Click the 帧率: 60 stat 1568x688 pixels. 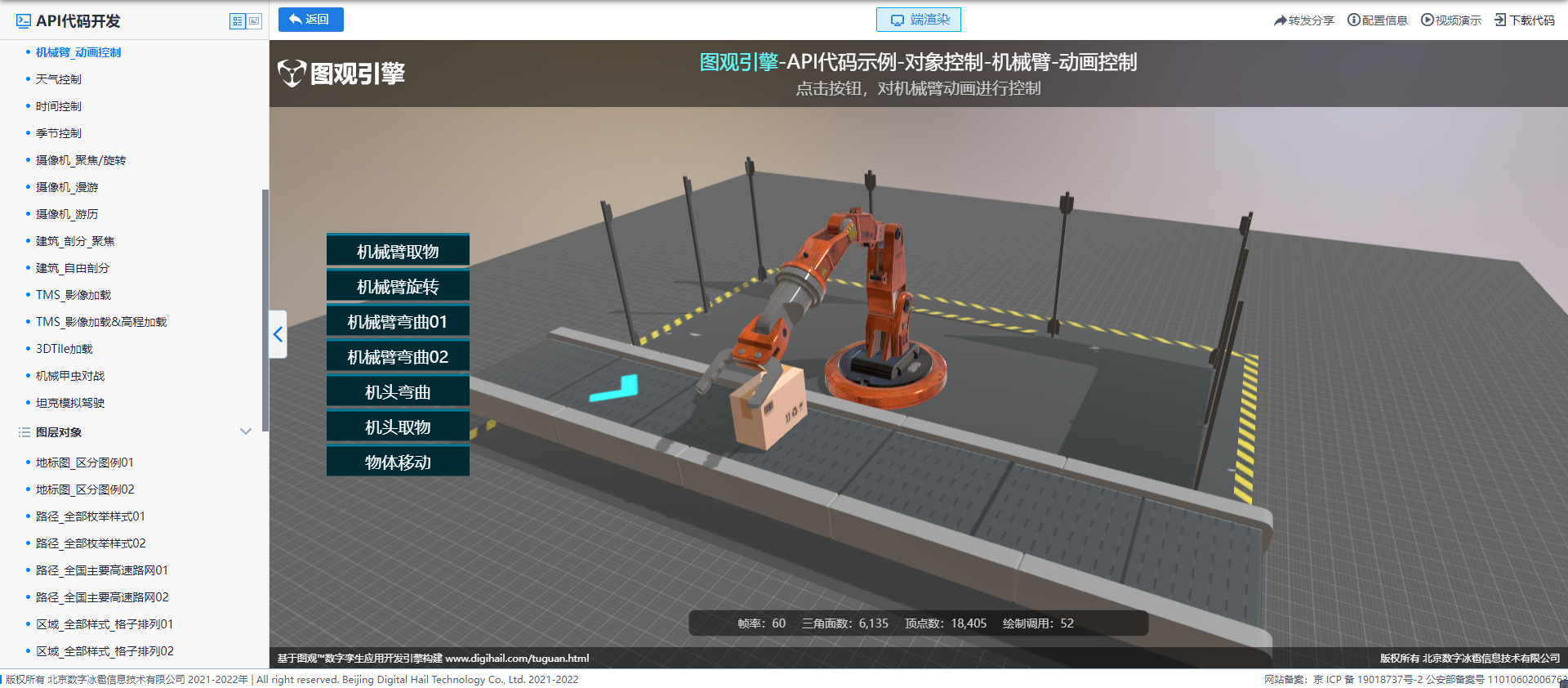pyautogui.click(x=761, y=623)
